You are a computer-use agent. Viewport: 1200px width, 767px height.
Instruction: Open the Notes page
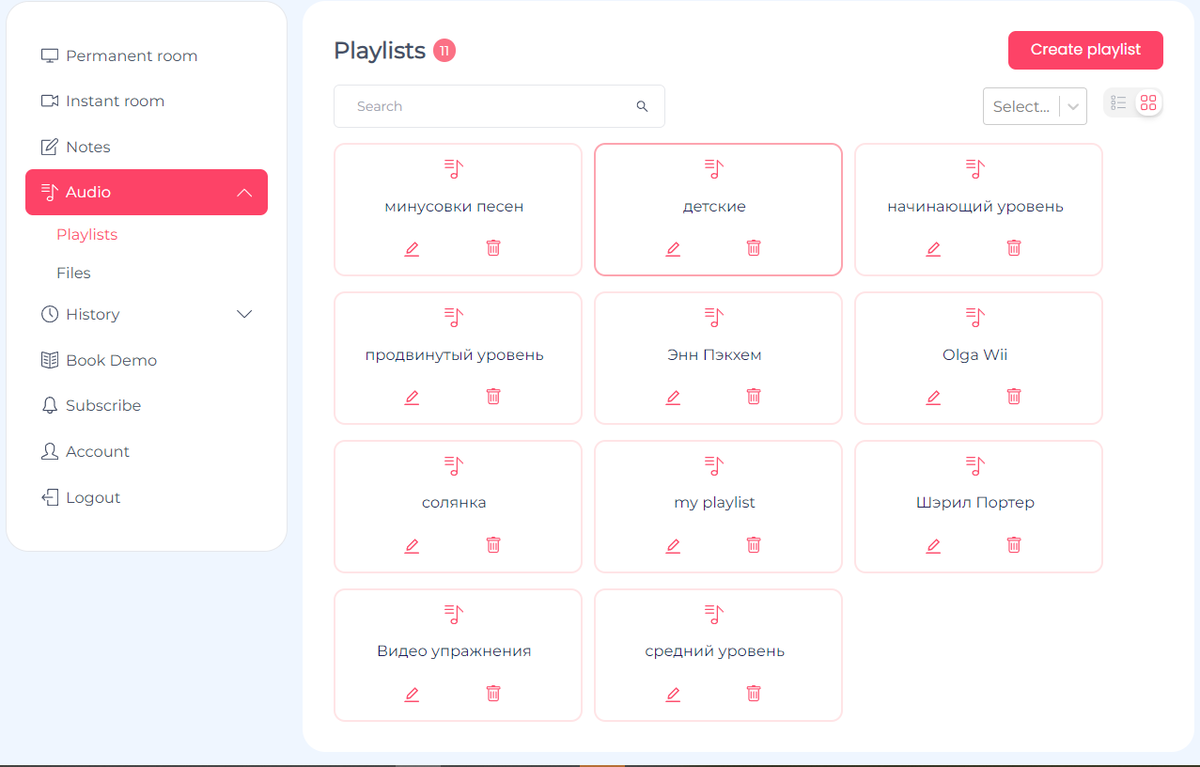pyautogui.click(x=88, y=147)
